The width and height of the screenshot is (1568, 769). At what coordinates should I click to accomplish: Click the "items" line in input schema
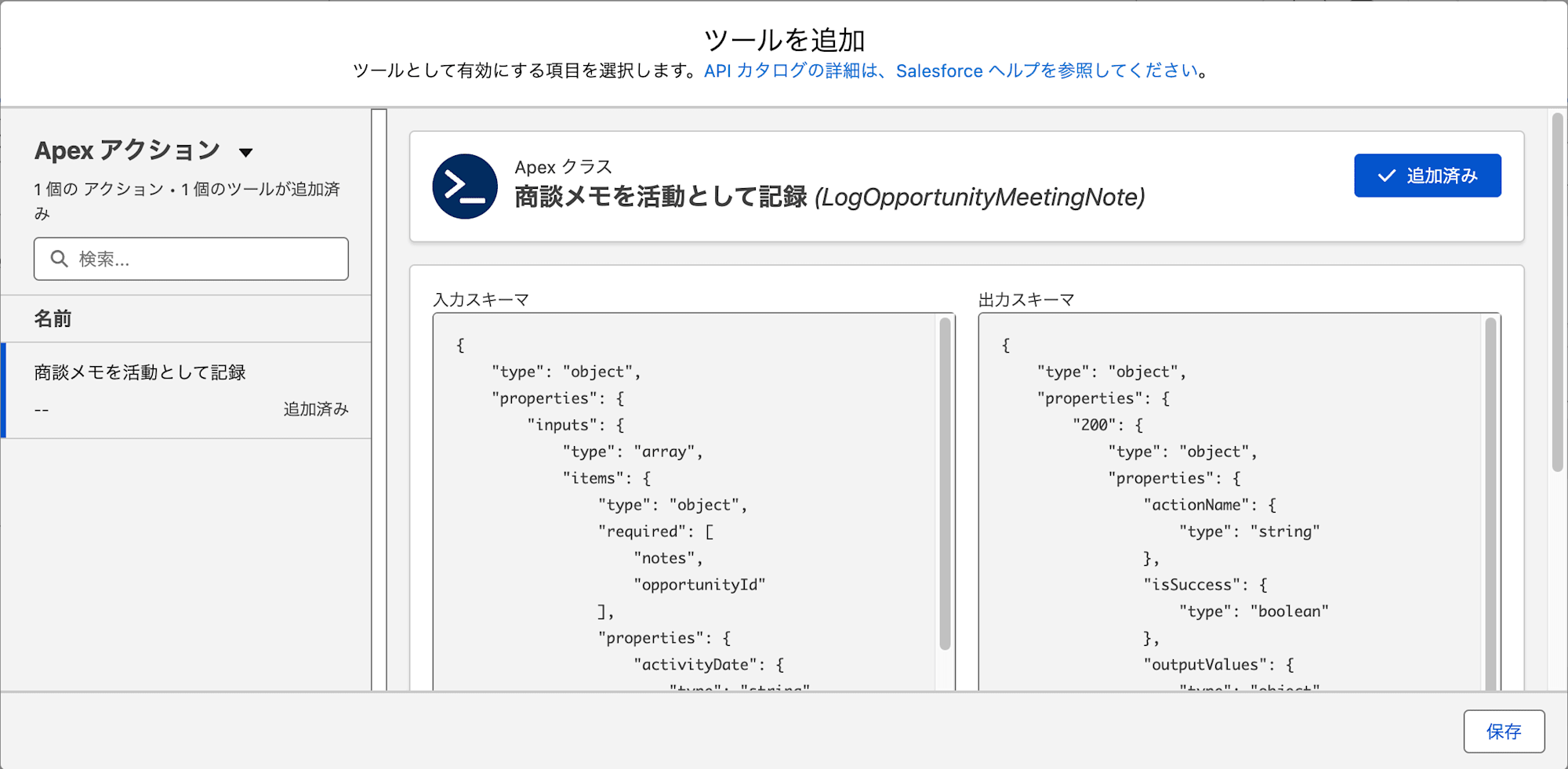click(607, 478)
